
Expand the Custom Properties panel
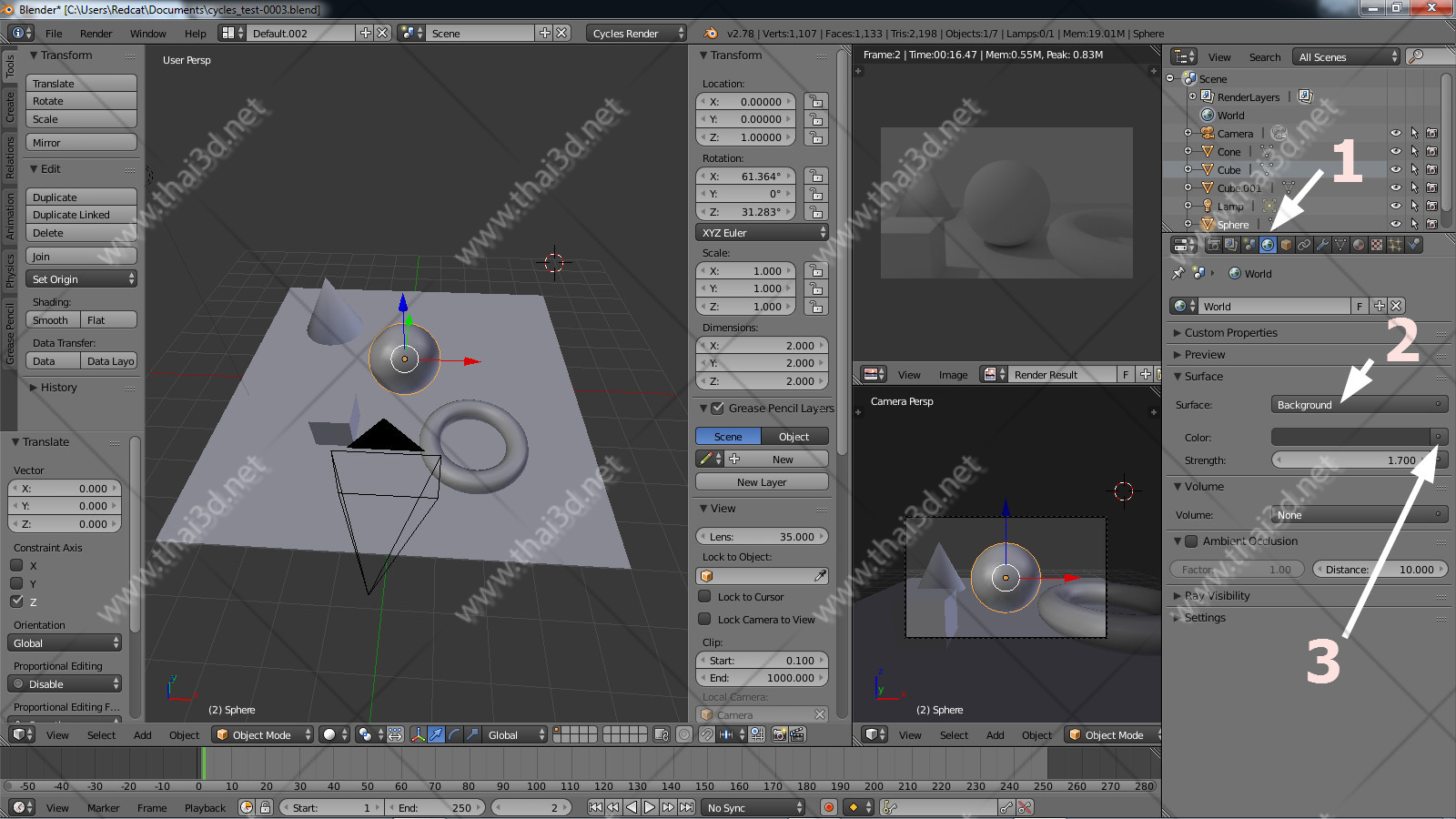(x=1230, y=332)
